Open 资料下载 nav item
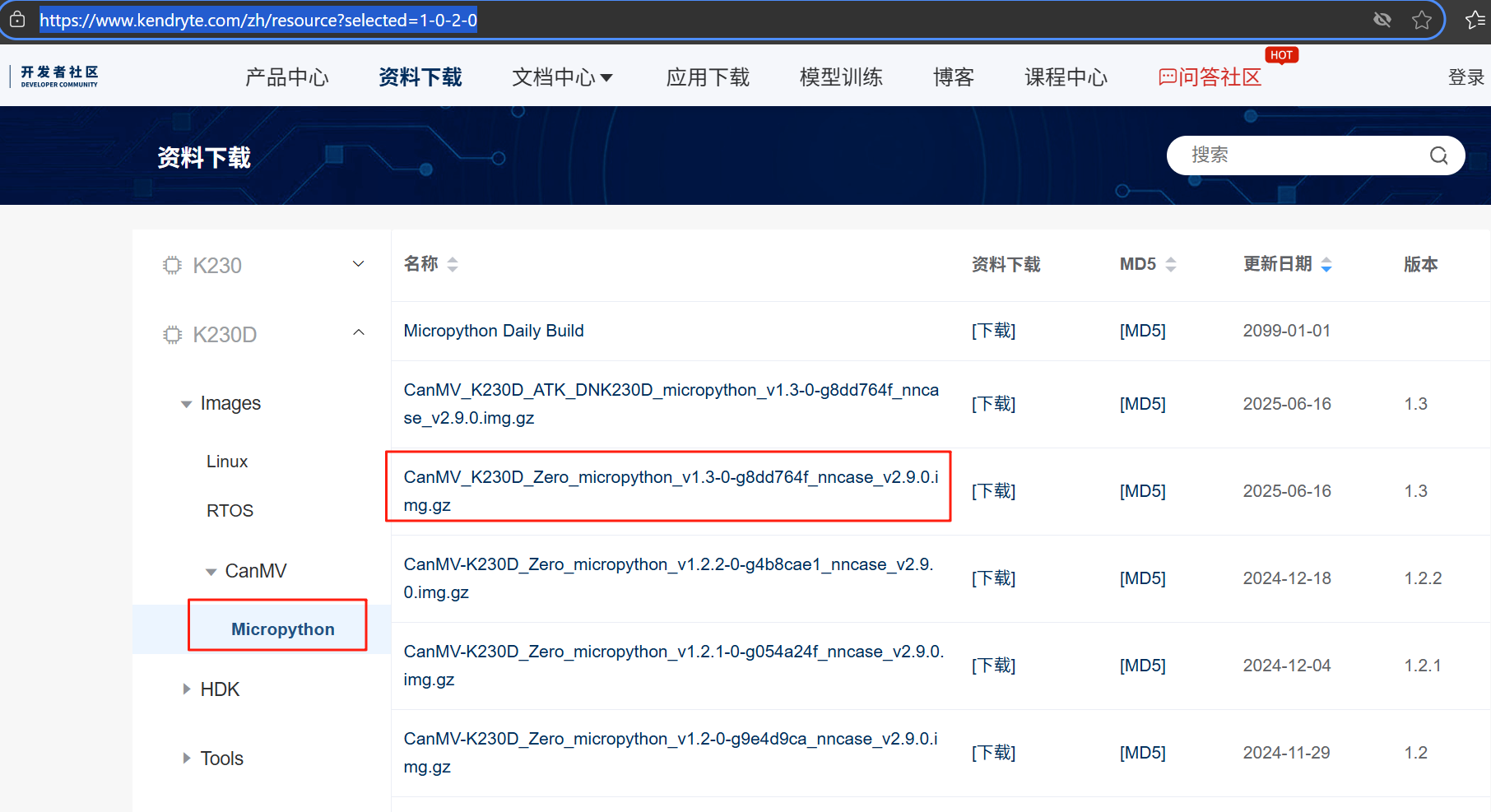This screenshot has width=1491, height=812. (x=420, y=77)
